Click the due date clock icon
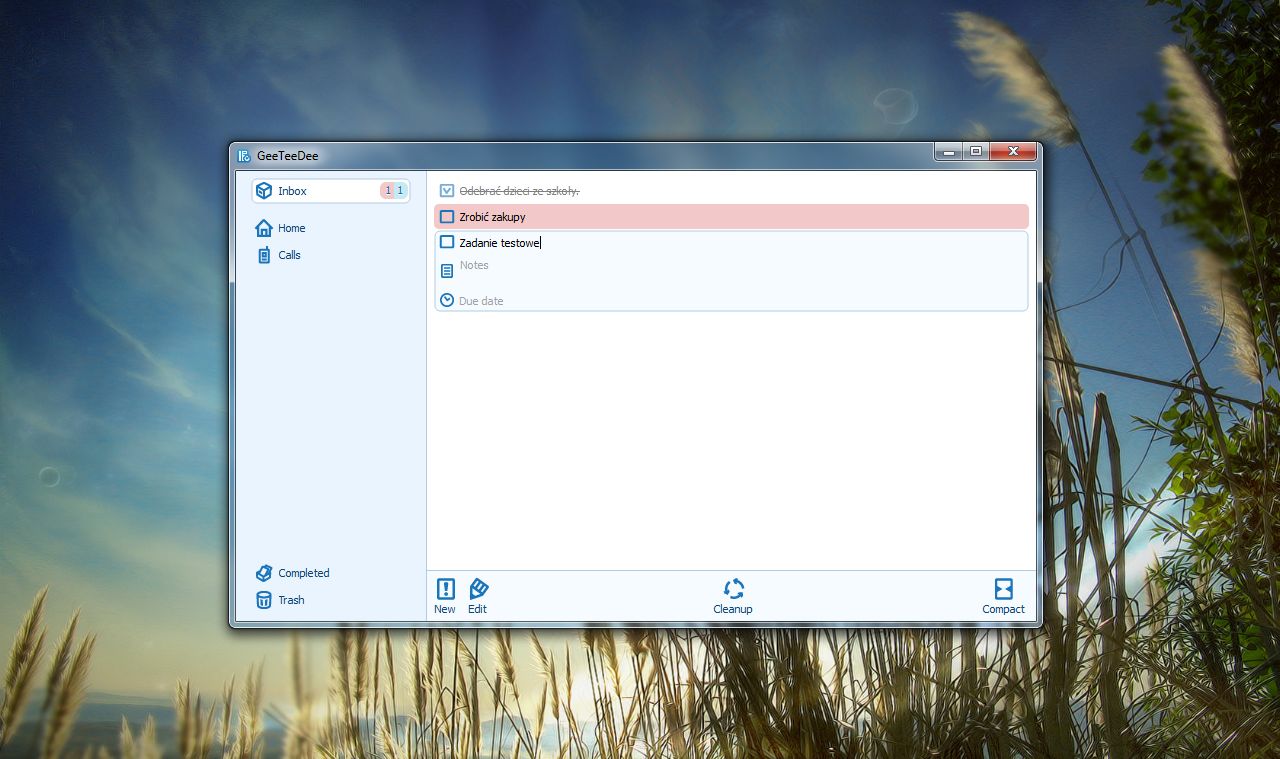 pyautogui.click(x=447, y=300)
